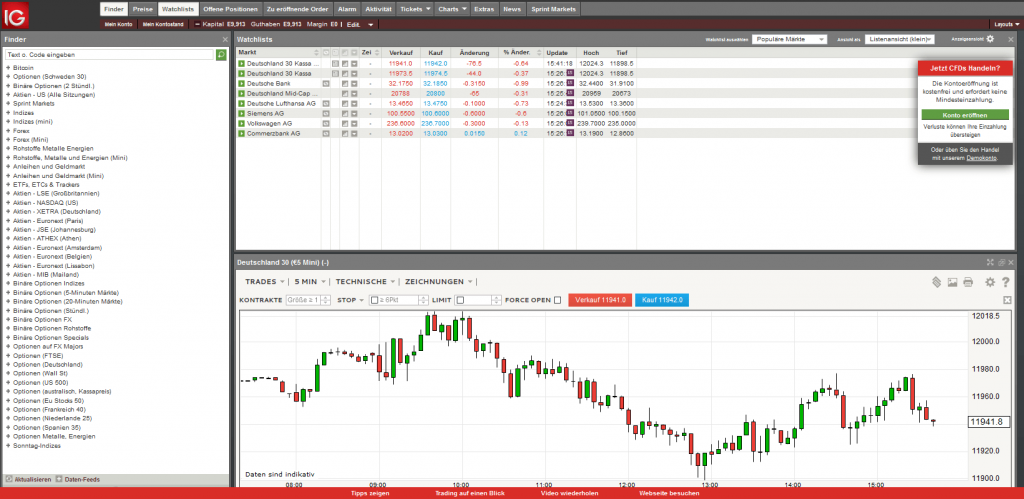Click Daten-Feeds icon in Finder footer
The width and height of the screenshot is (1024, 499).
pos(59,479)
